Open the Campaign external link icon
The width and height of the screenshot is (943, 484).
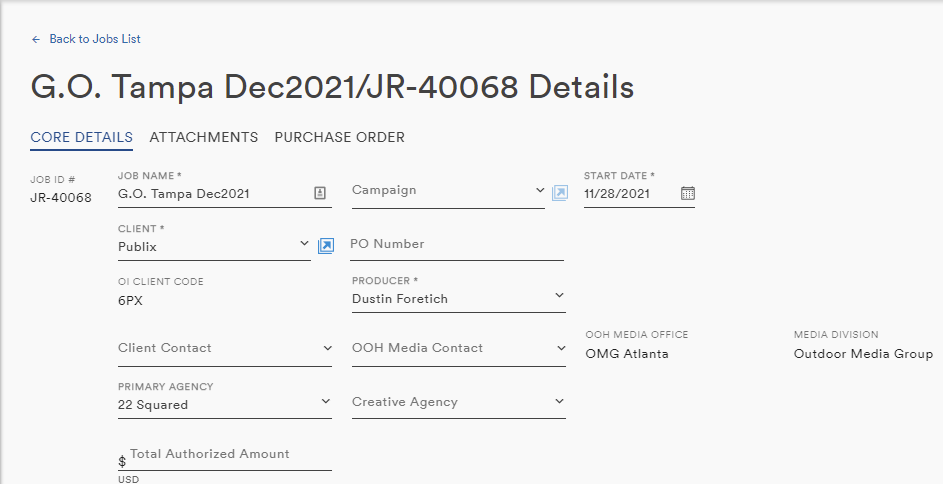(x=560, y=192)
